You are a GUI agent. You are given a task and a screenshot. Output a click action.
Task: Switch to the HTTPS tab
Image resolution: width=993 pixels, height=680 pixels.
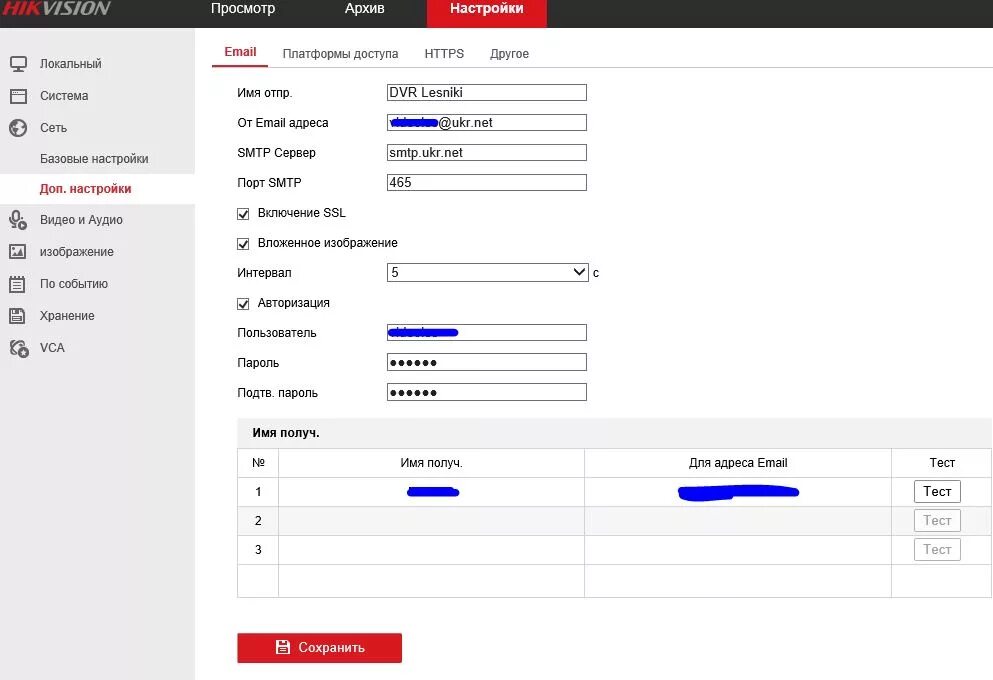[444, 54]
